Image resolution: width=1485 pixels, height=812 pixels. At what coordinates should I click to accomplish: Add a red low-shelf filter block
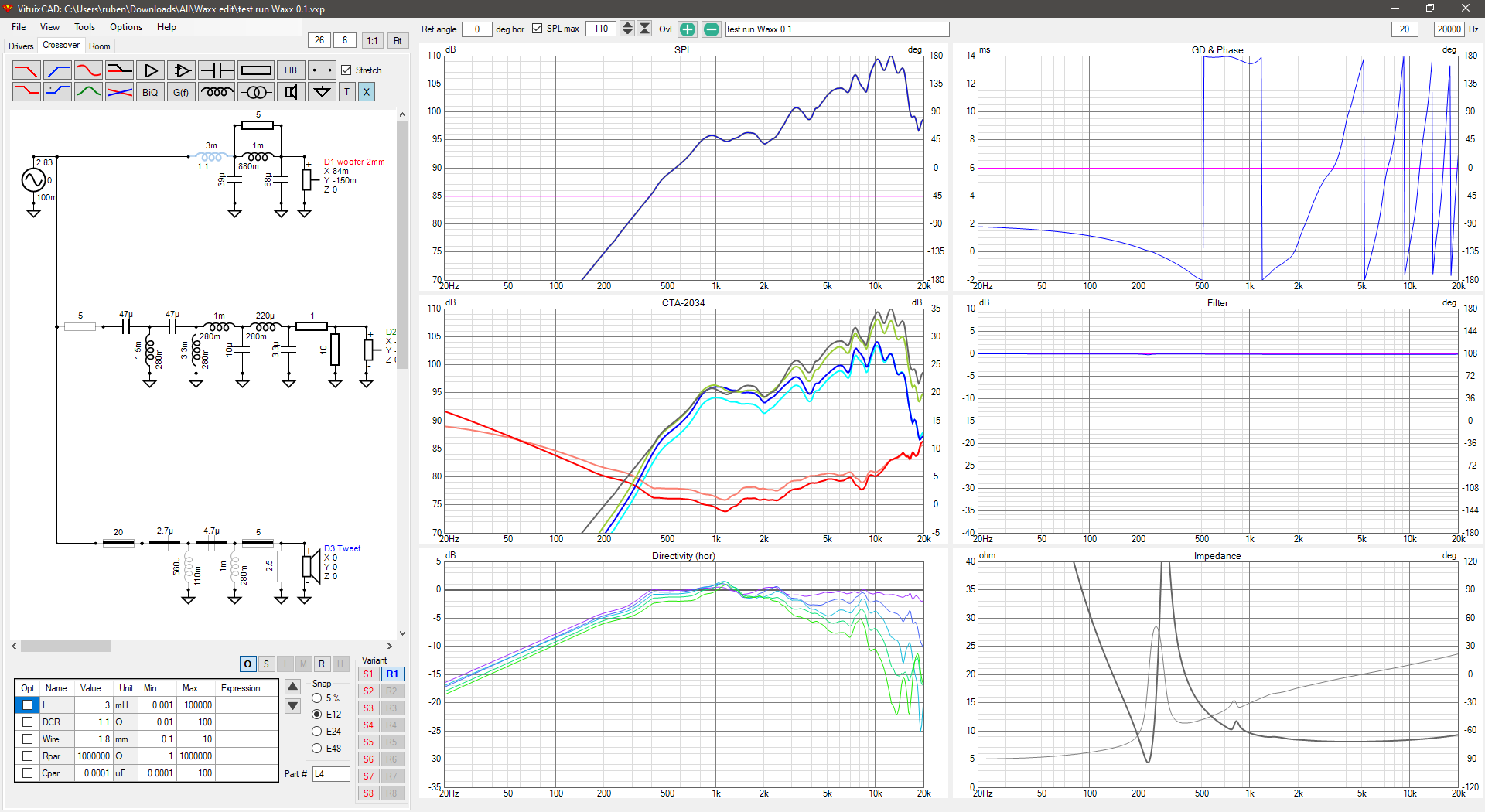click(26, 92)
